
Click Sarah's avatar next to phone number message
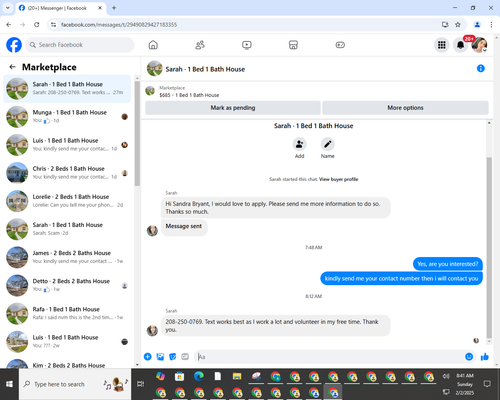click(x=152, y=330)
